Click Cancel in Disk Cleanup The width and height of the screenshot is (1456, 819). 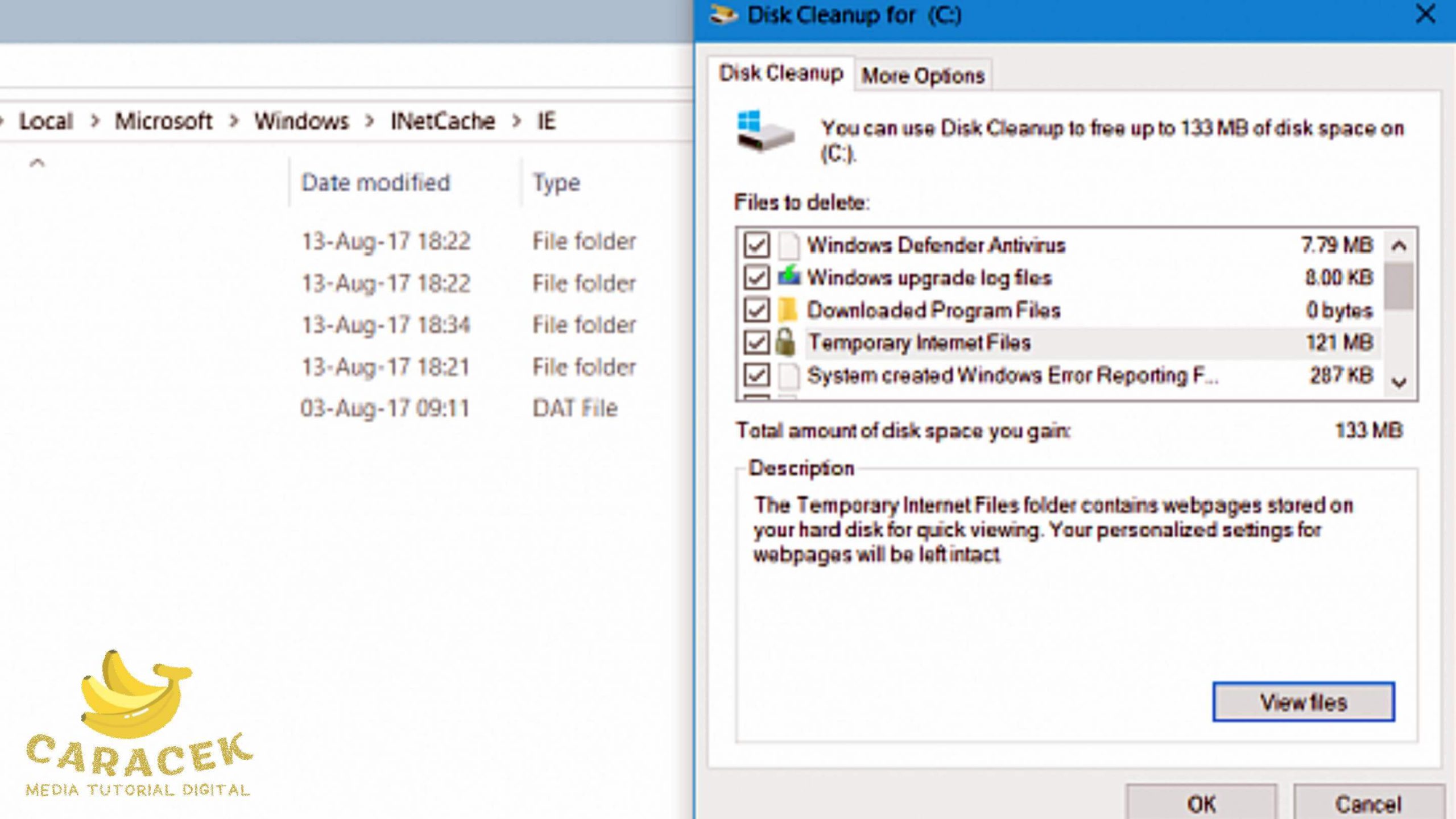pyautogui.click(x=1368, y=803)
